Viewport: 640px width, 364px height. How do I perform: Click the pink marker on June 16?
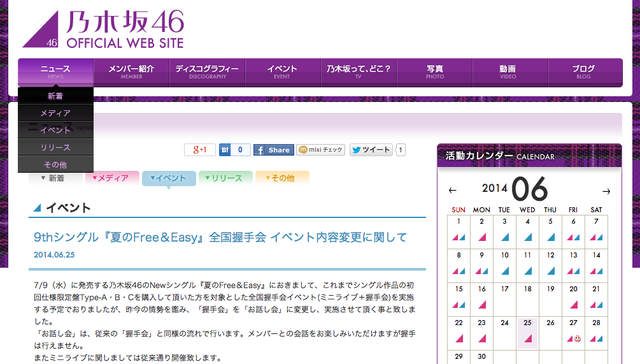[x=482, y=304]
